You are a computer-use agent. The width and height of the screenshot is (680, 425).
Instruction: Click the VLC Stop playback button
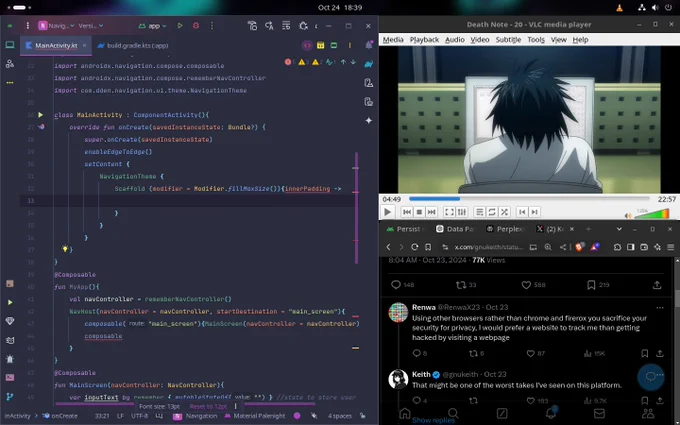click(419, 212)
